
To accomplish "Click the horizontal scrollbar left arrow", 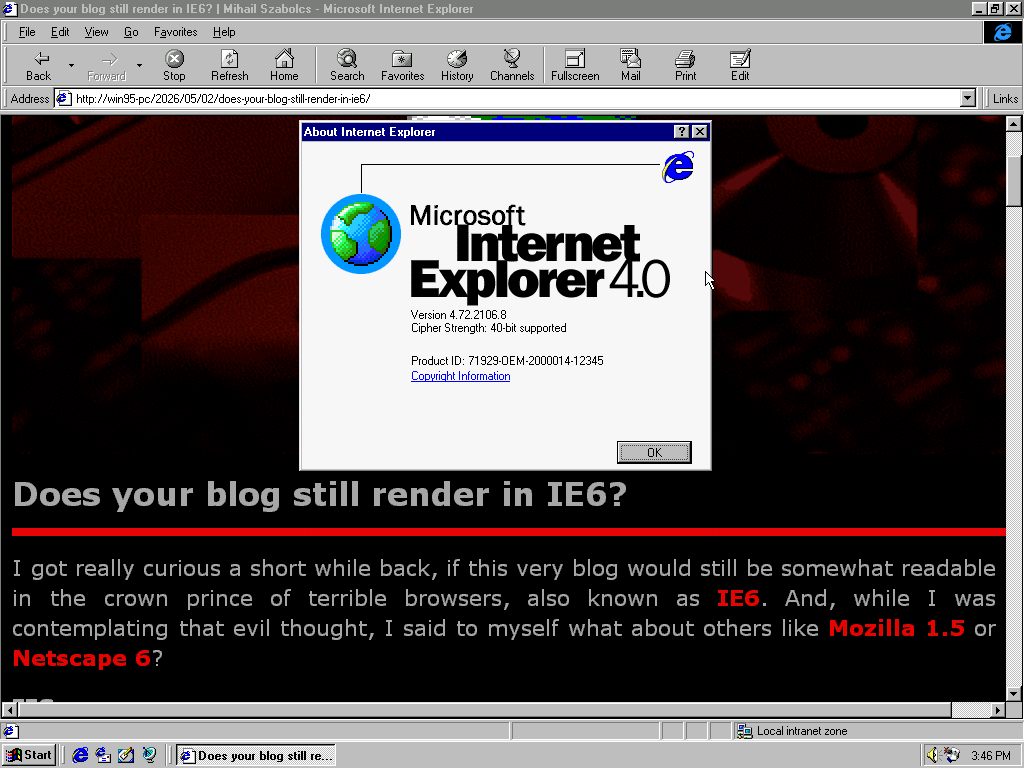I will [9, 709].
